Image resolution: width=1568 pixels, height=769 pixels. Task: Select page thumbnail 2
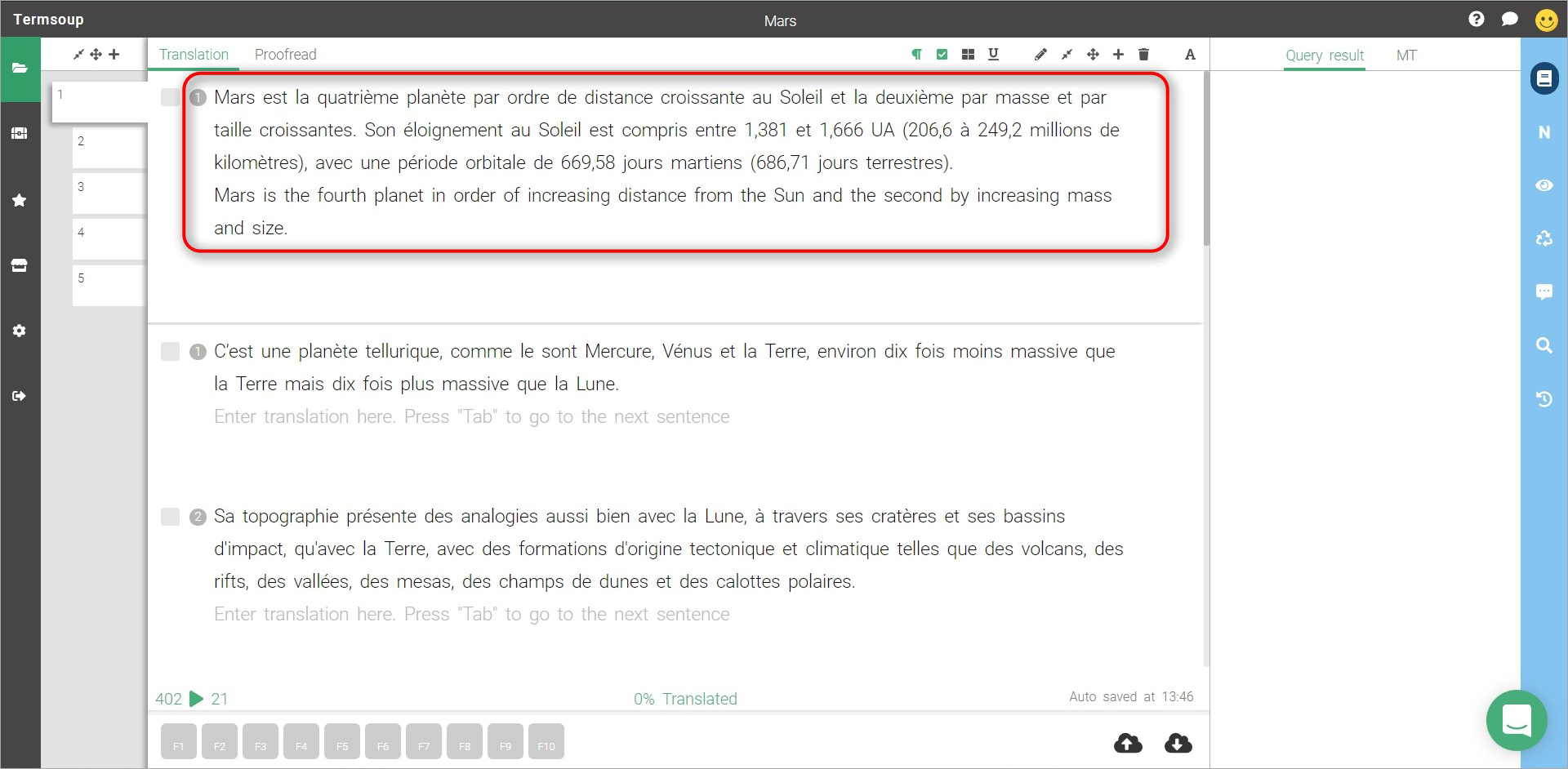click(109, 148)
